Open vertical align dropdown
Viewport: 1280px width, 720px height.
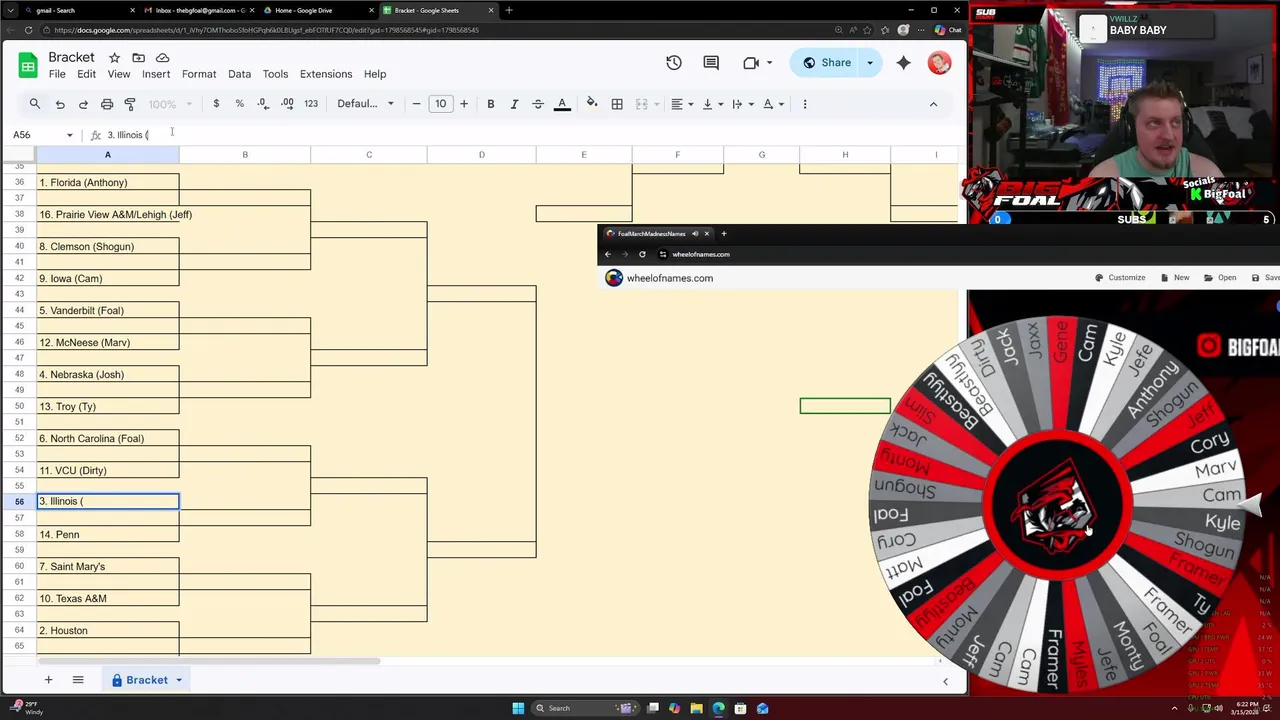[x=712, y=104]
